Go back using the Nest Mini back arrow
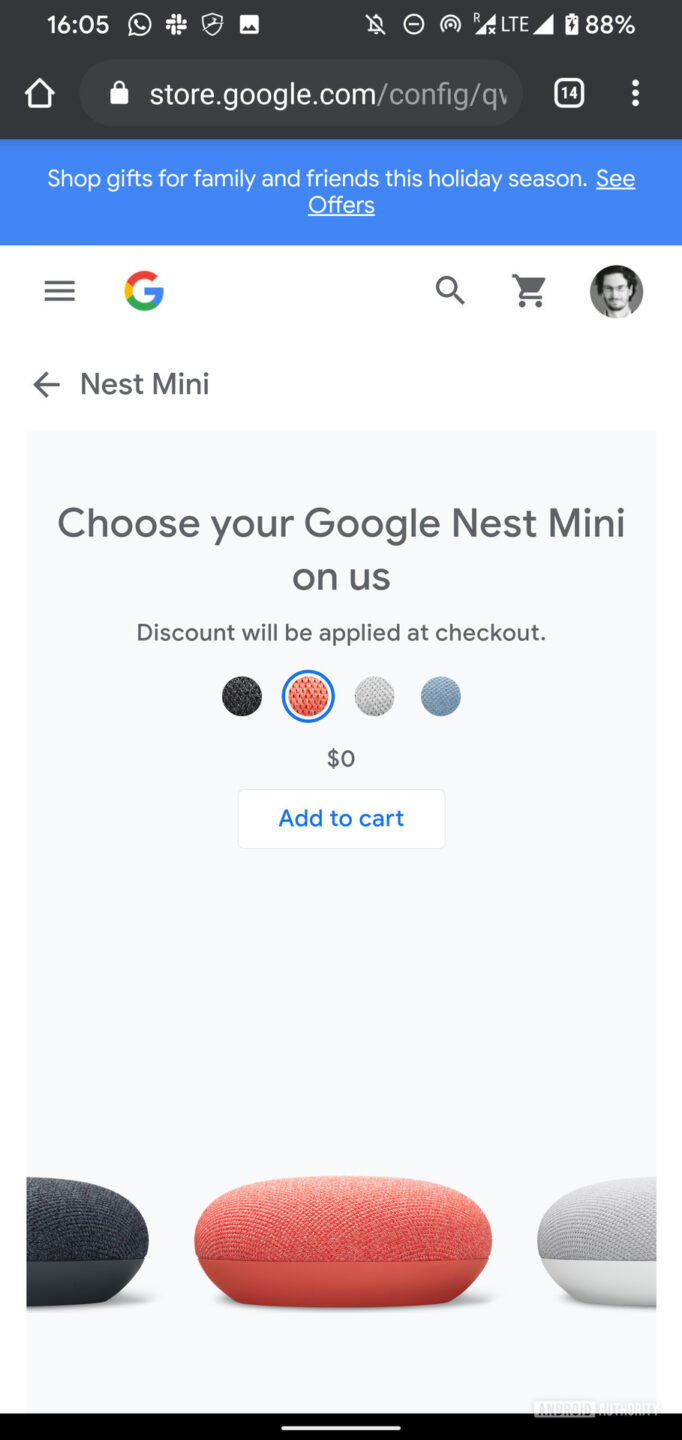The height and width of the screenshot is (1440, 682). [46, 384]
